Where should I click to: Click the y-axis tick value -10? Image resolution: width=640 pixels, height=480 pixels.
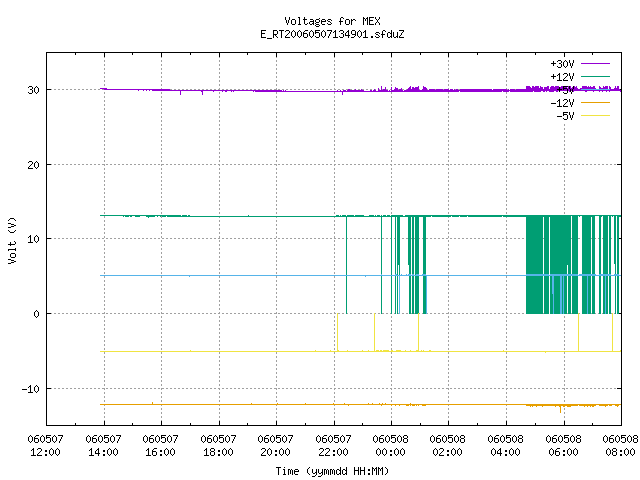click(31, 389)
